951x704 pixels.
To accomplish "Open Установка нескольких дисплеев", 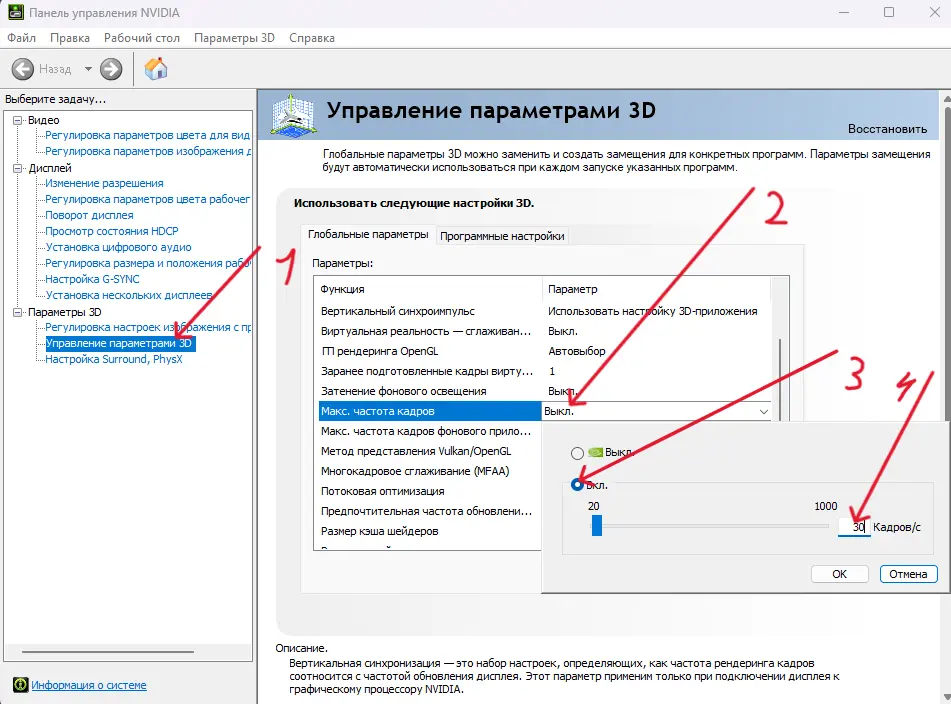I will (x=129, y=295).
